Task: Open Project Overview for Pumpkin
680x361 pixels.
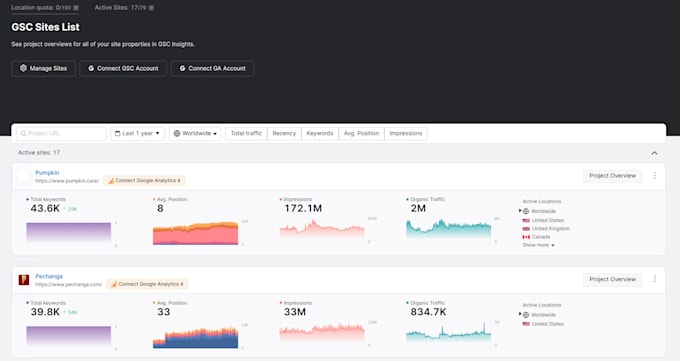Action: point(612,176)
